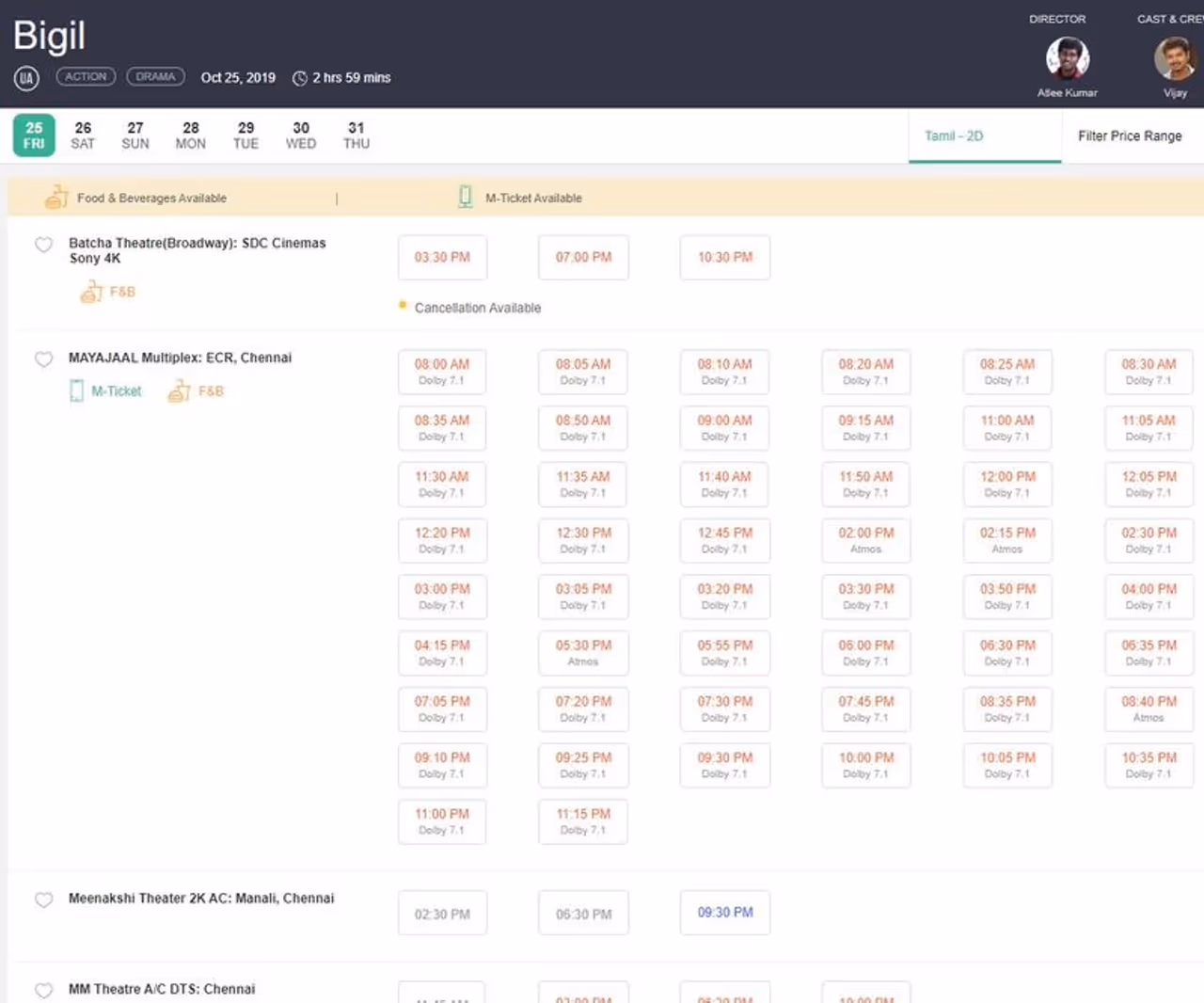
Task: Click Food & Beverages Available icon
Action: tap(56, 198)
